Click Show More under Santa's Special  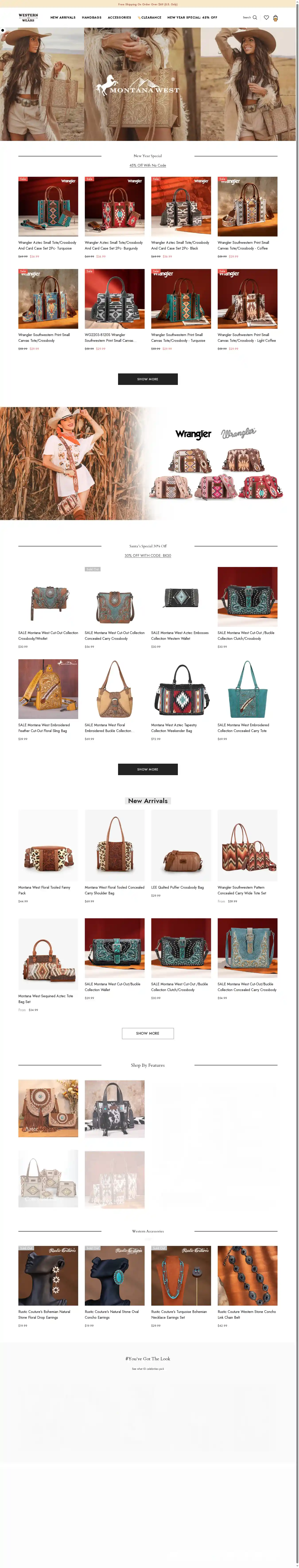[x=148, y=769]
